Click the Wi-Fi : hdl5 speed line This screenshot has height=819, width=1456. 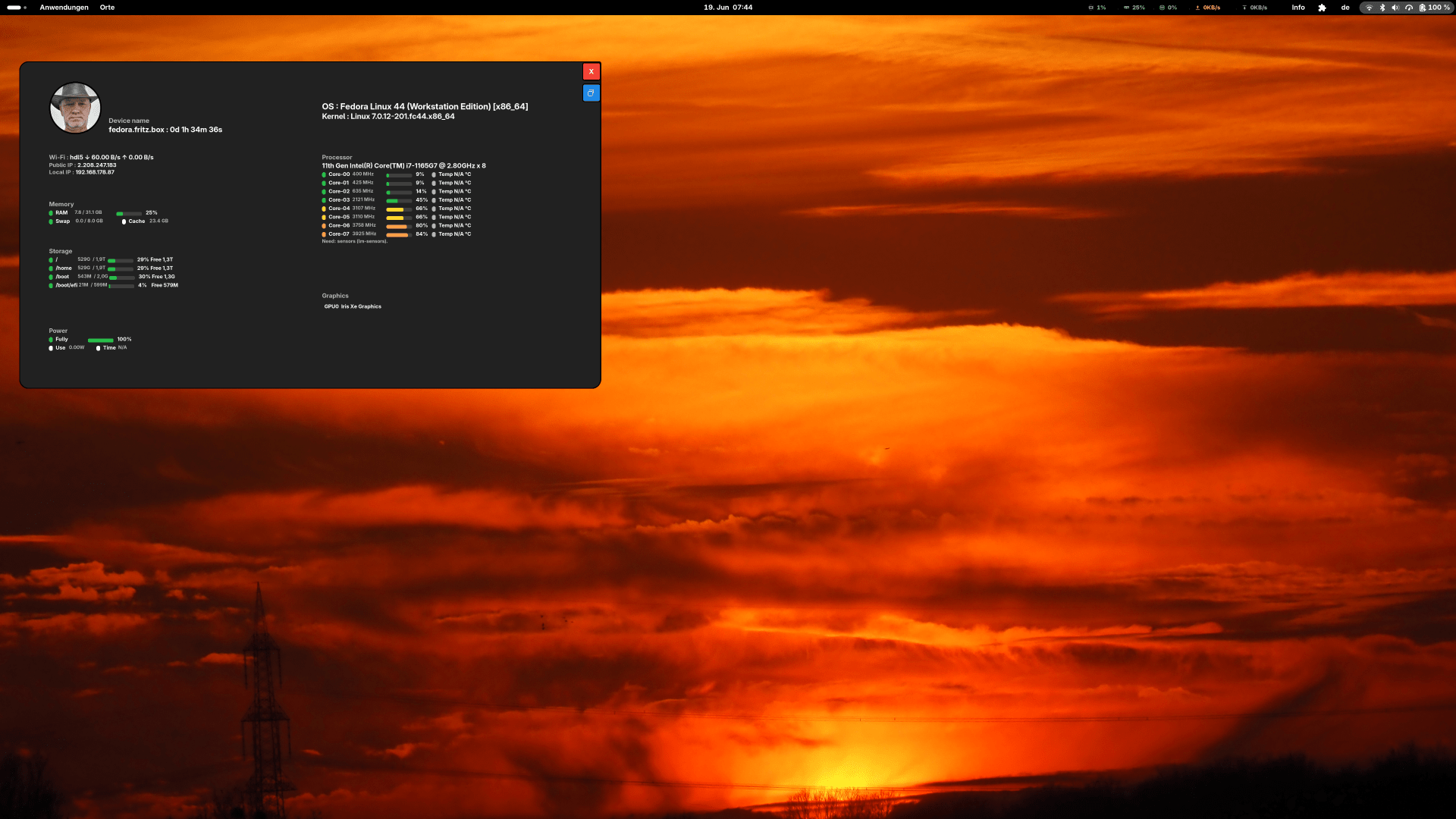click(x=102, y=158)
